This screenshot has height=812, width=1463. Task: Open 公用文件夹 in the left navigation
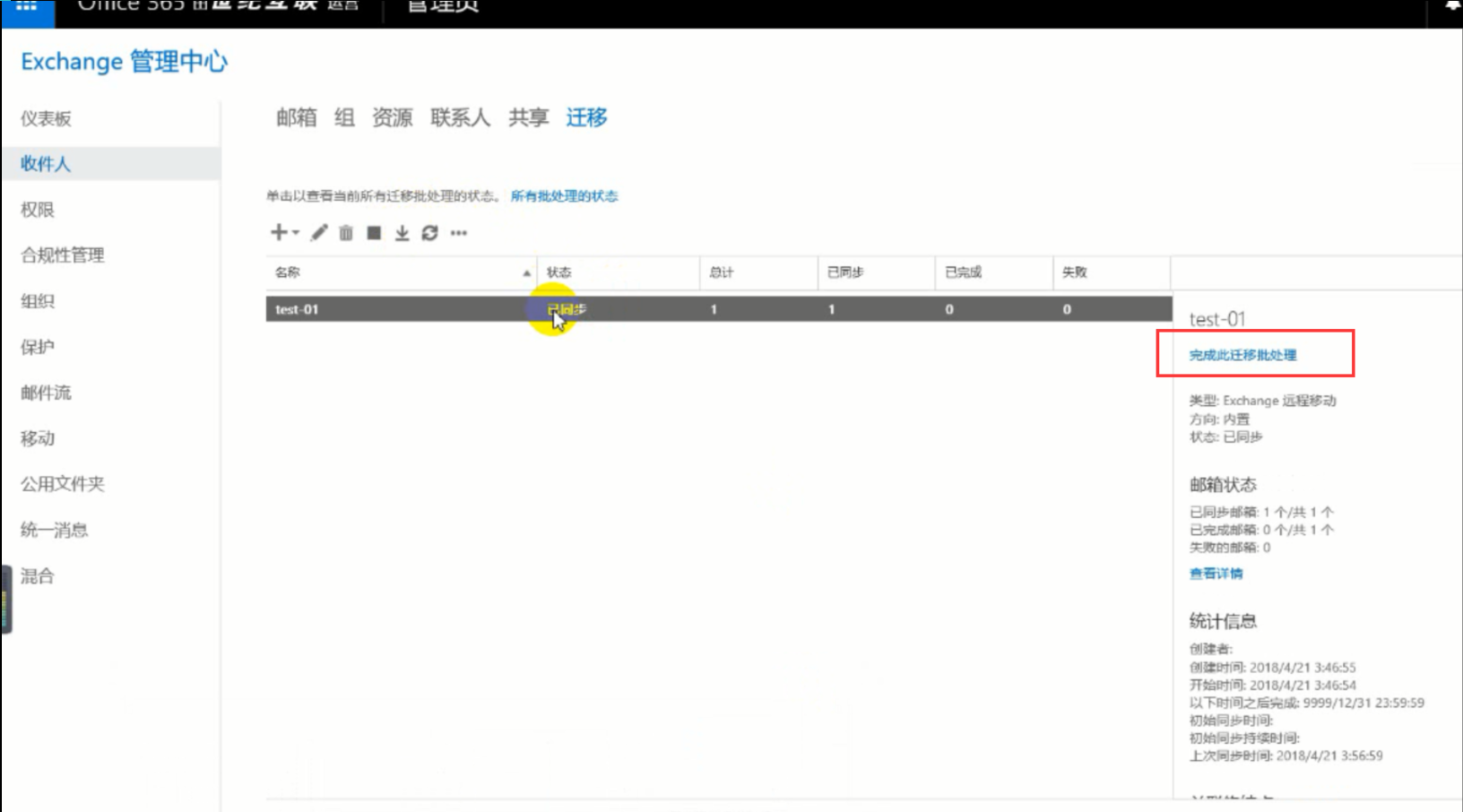click(63, 484)
